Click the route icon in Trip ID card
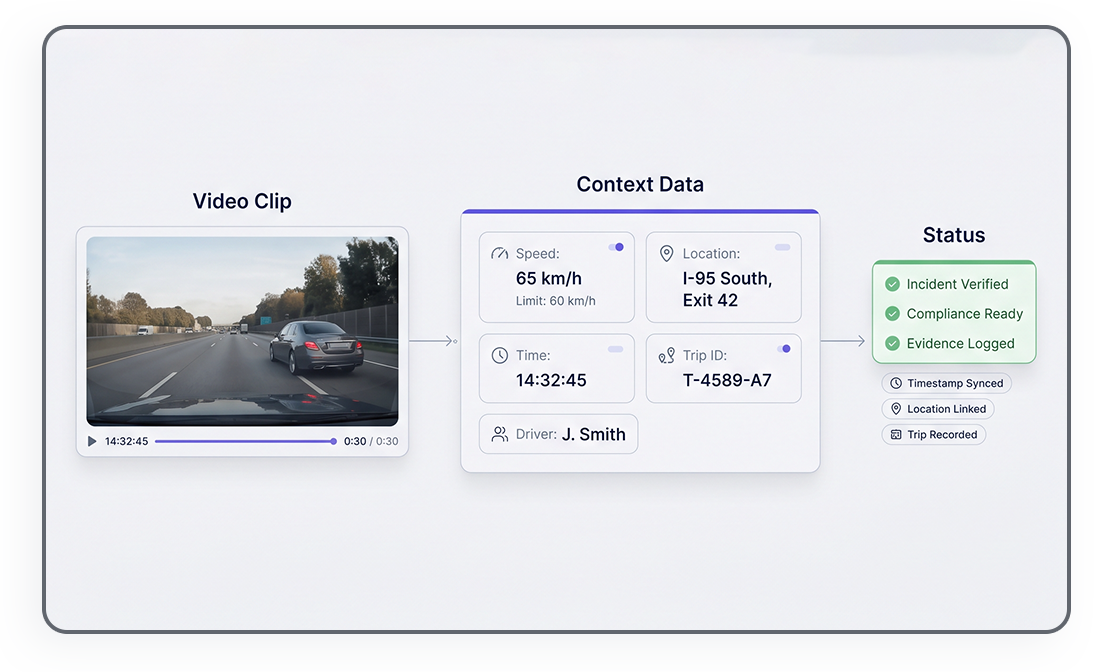1094x672 pixels. coord(666,355)
